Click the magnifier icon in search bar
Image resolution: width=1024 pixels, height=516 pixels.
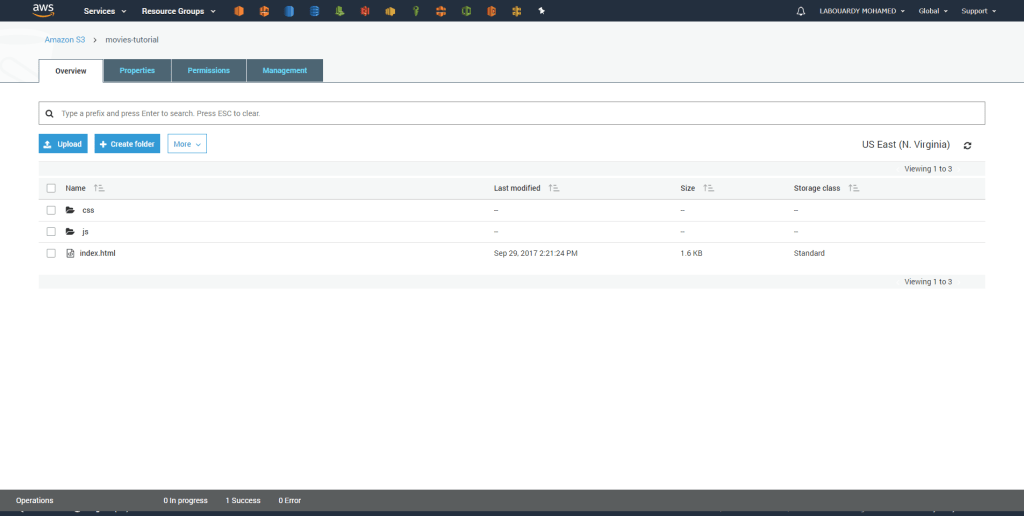(x=50, y=114)
